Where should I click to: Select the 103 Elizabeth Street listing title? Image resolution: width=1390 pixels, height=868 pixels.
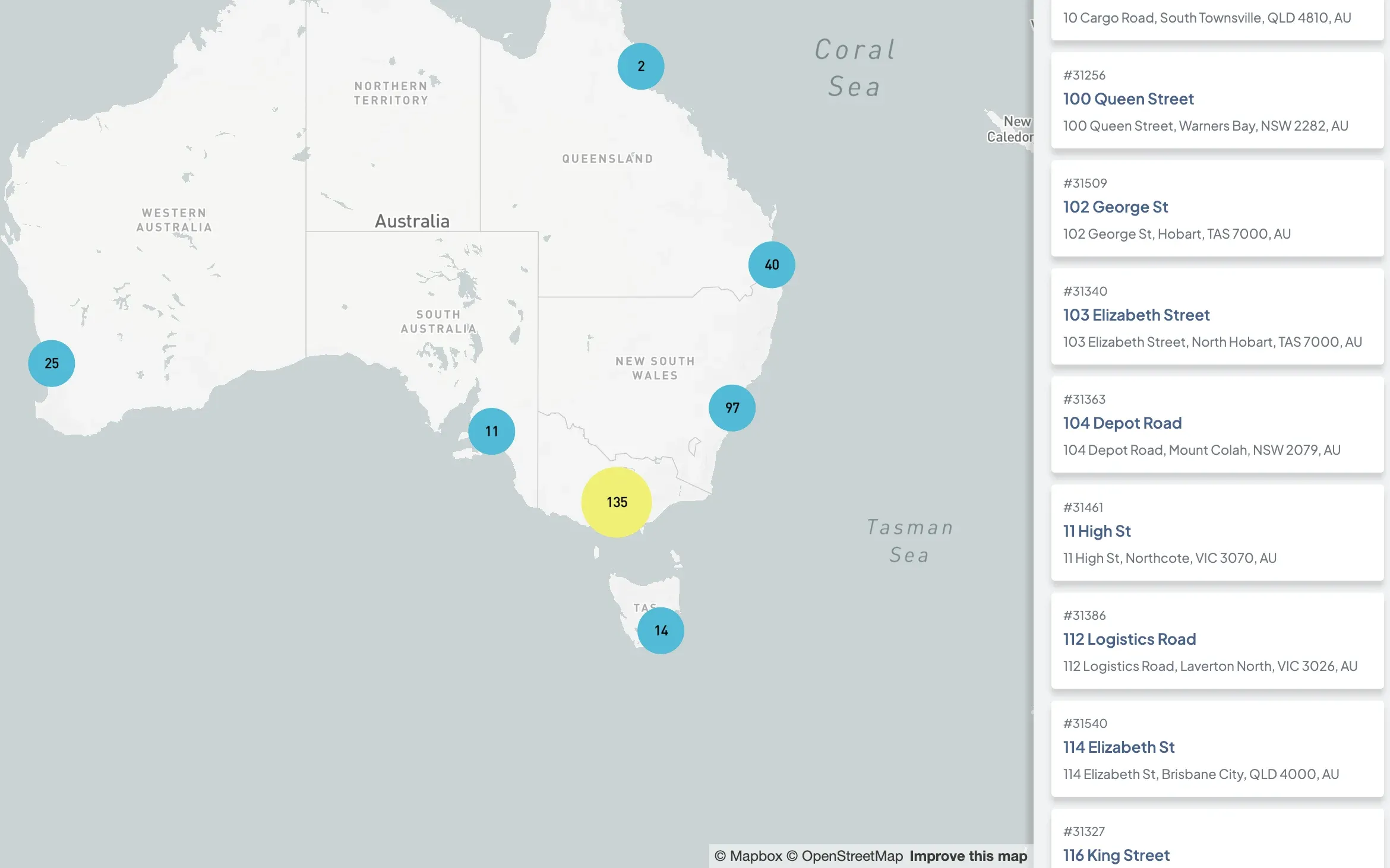pos(1136,315)
